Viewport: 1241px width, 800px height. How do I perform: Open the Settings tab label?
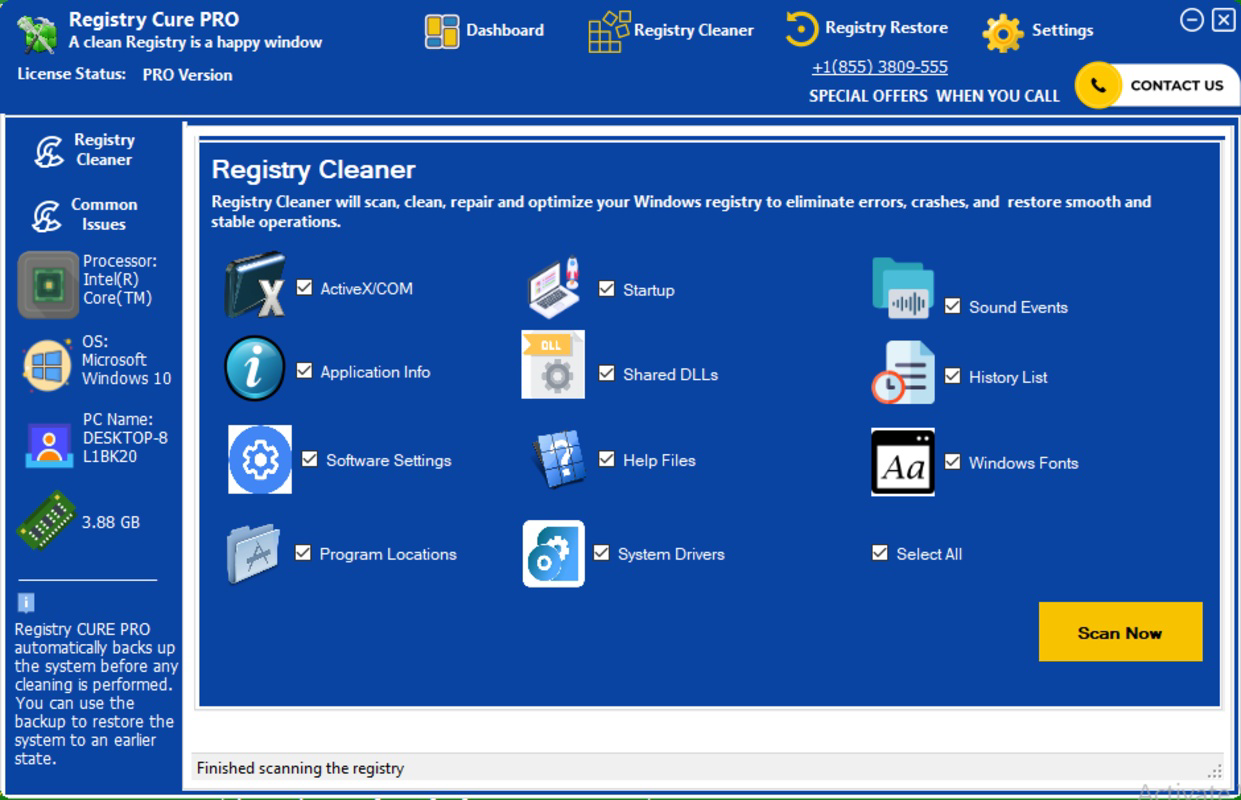pos(1062,30)
